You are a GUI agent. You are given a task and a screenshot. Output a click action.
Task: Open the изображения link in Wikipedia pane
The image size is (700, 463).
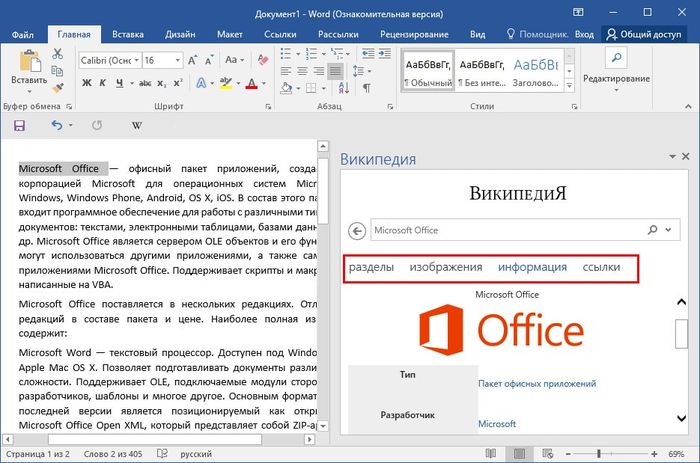click(x=445, y=267)
